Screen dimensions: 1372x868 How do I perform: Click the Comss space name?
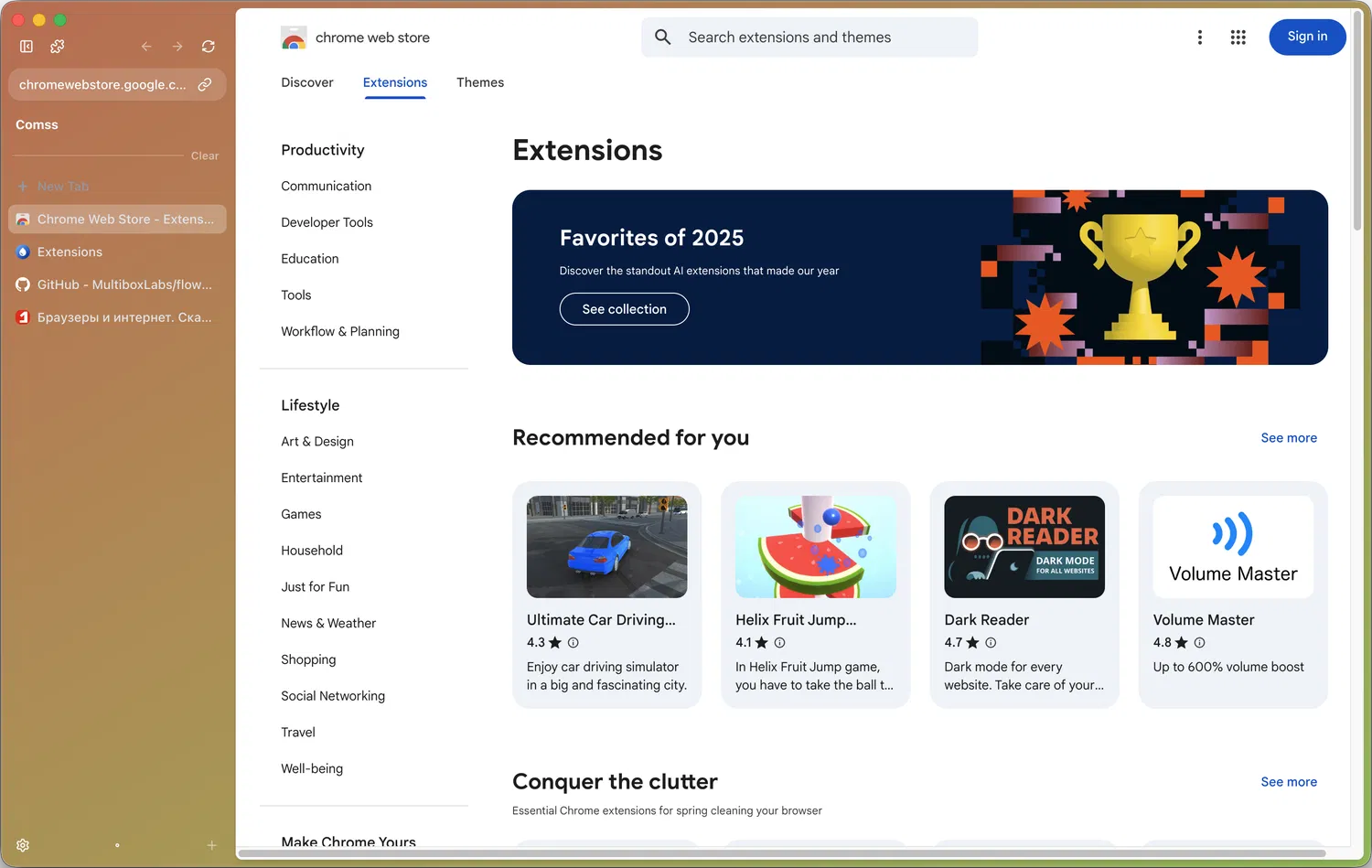pyautogui.click(x=37, y=124)
